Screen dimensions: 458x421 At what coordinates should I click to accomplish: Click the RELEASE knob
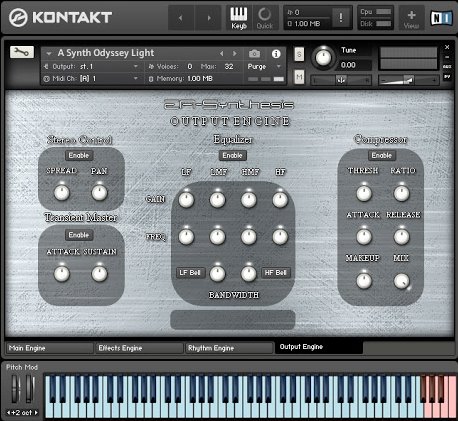[401, 237]
